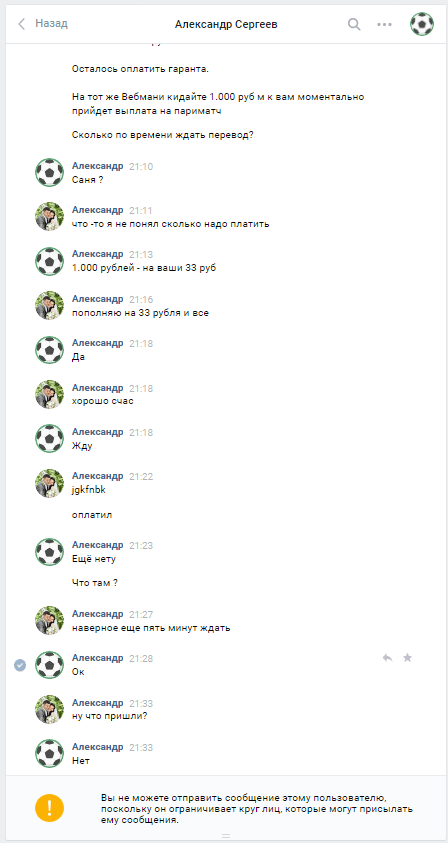Grab the resize handle at bottom of chat

226,835
